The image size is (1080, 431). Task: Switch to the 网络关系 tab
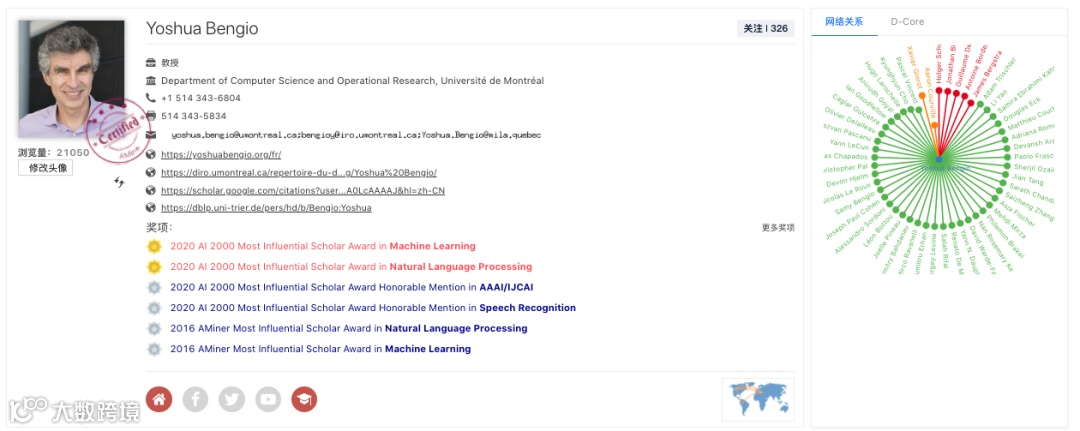click(844, 21)
